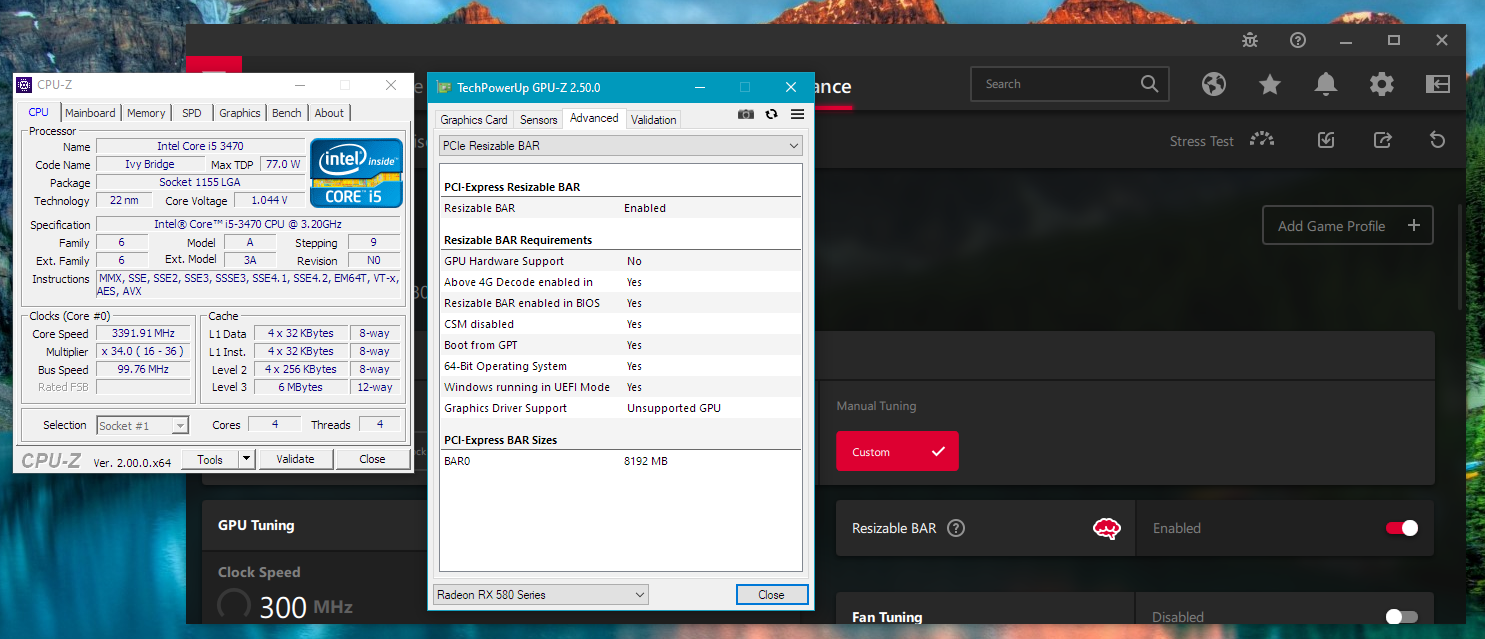The width and height of the screenshot is (1485, 639).
Task: Open notifications via the bell icon
Action: (x=1325, y=84)
